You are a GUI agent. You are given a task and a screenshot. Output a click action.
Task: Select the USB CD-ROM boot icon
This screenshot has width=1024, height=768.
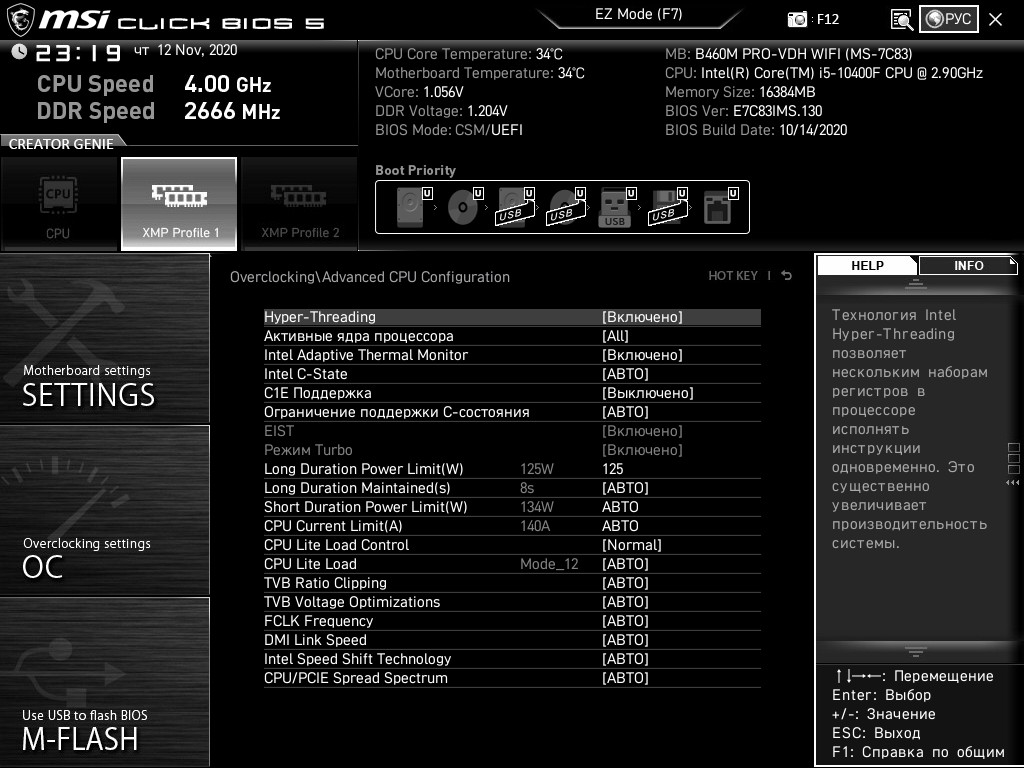(x=566, y=207)
